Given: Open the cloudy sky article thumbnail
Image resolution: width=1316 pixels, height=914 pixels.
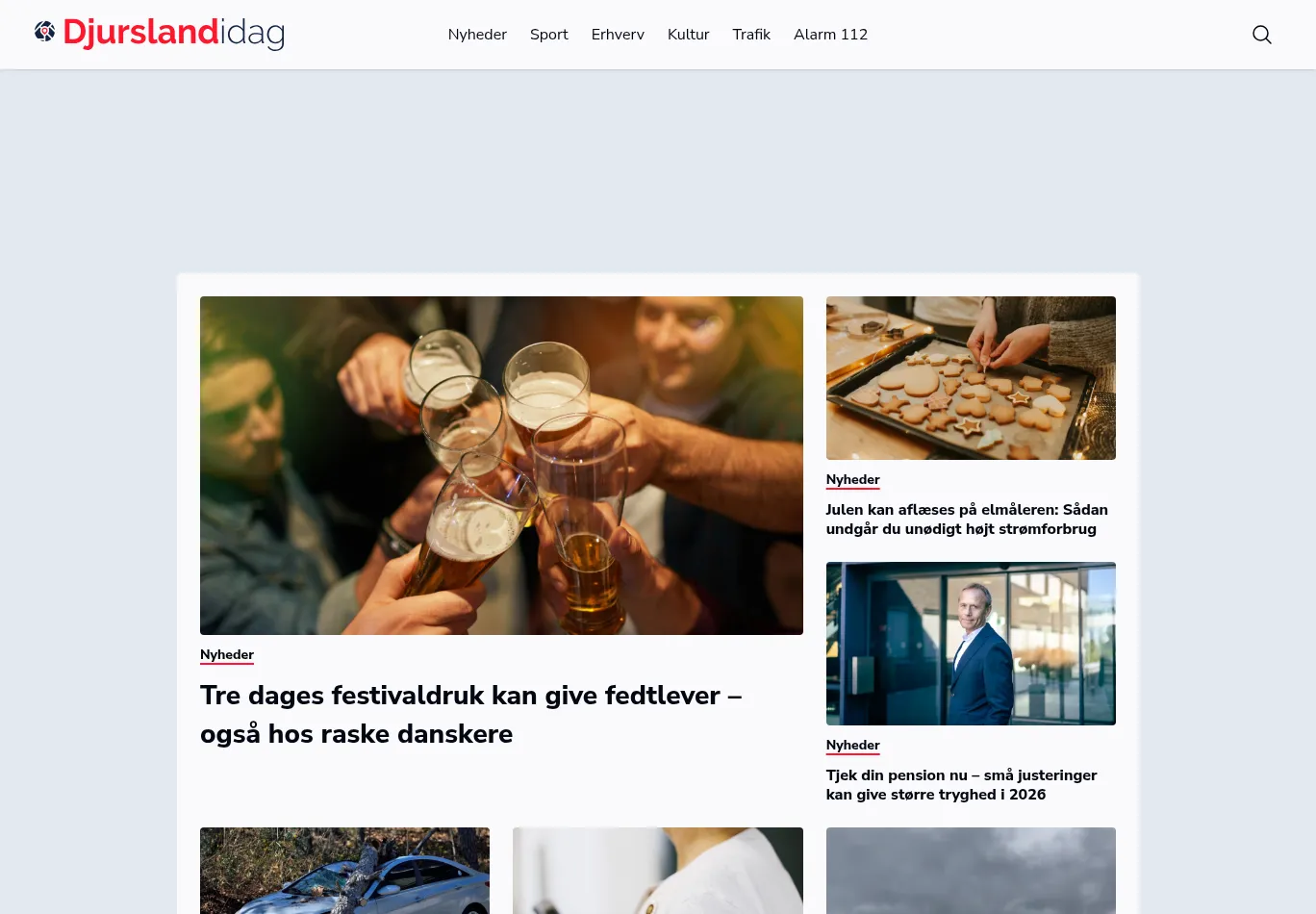Looking at the screenshot, I should pyautogui.click(x=971, y=871).
